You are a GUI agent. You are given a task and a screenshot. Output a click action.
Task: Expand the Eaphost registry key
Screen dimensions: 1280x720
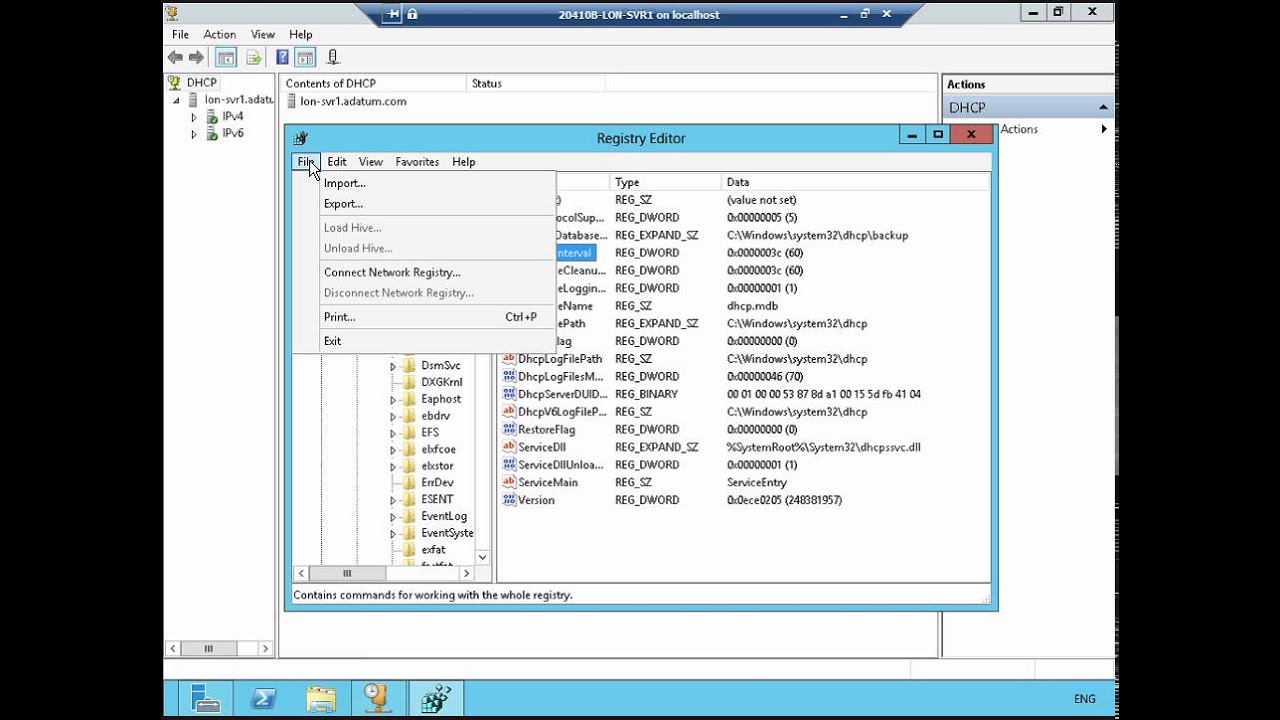(x=393, y=399)
